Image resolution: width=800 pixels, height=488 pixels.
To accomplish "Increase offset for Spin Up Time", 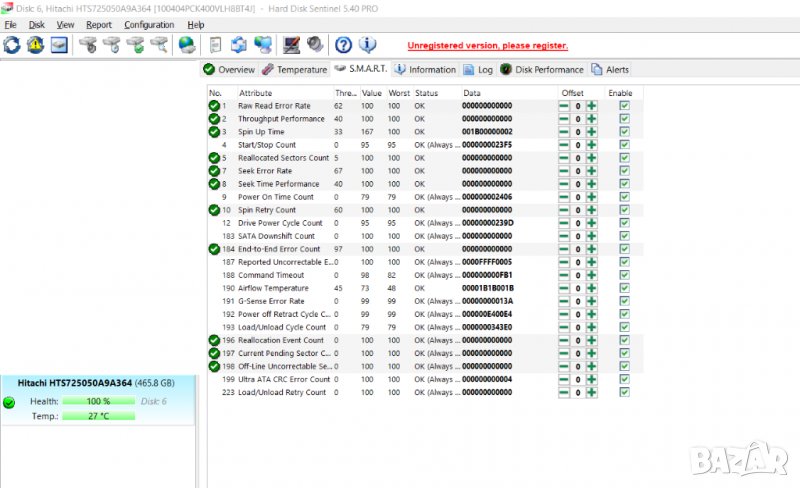I will [592, 132].
